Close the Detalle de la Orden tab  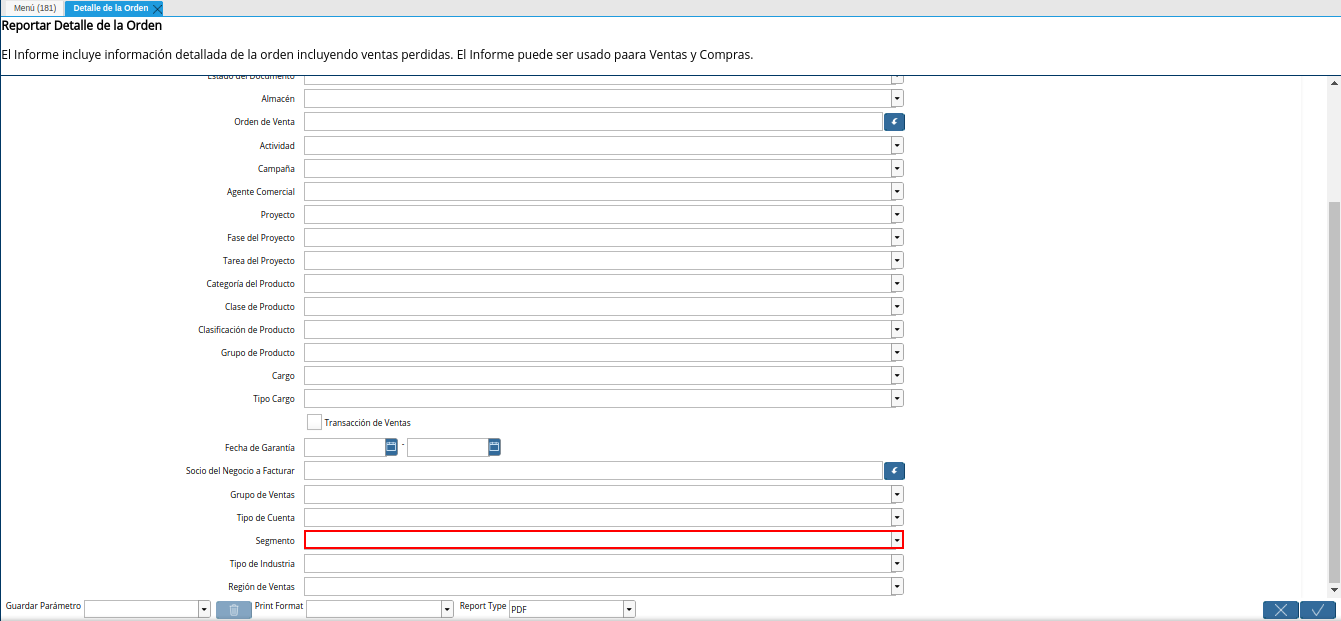click(x=157, y=9)
